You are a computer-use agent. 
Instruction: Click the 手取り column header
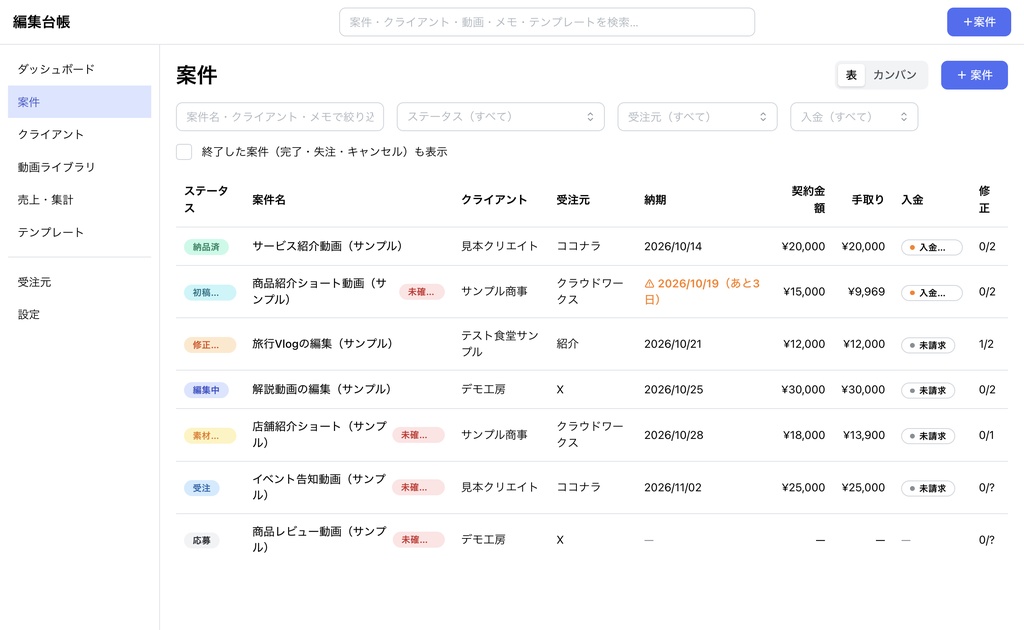(x=868, y=200)
